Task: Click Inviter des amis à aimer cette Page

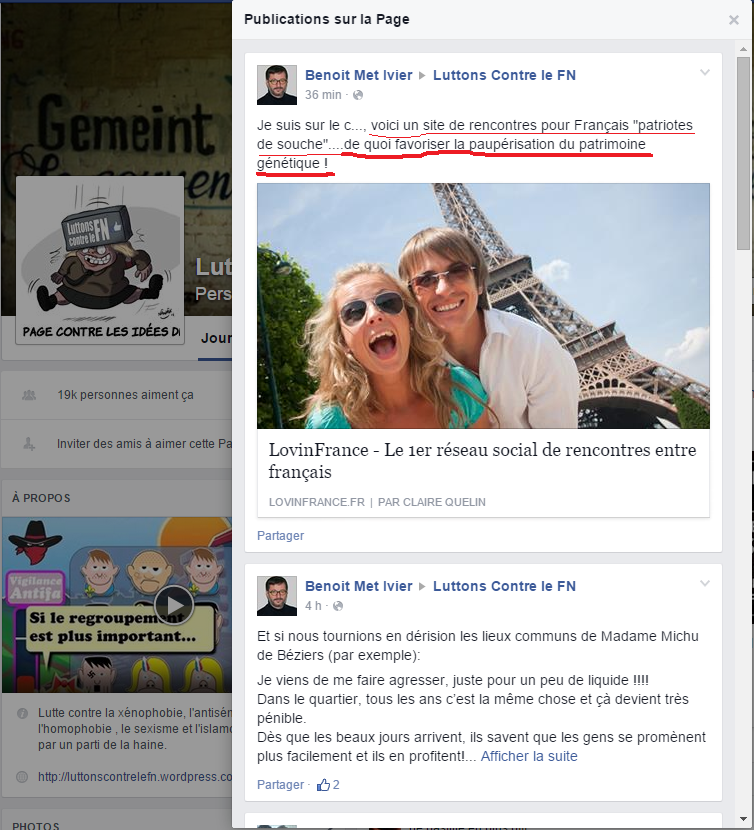Action: point(144,444)
